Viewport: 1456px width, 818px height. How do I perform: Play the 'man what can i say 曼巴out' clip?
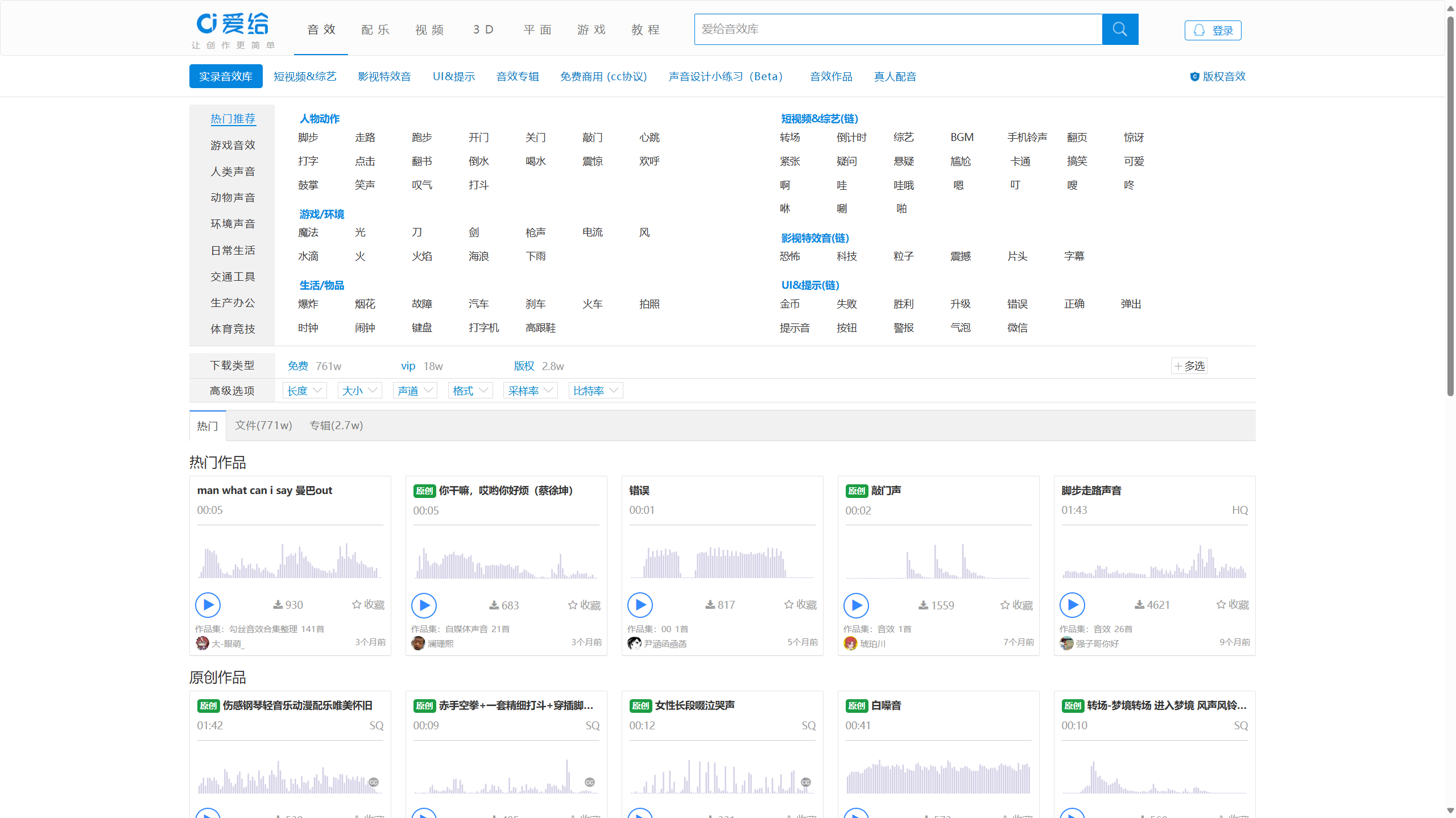coord(208,605)
